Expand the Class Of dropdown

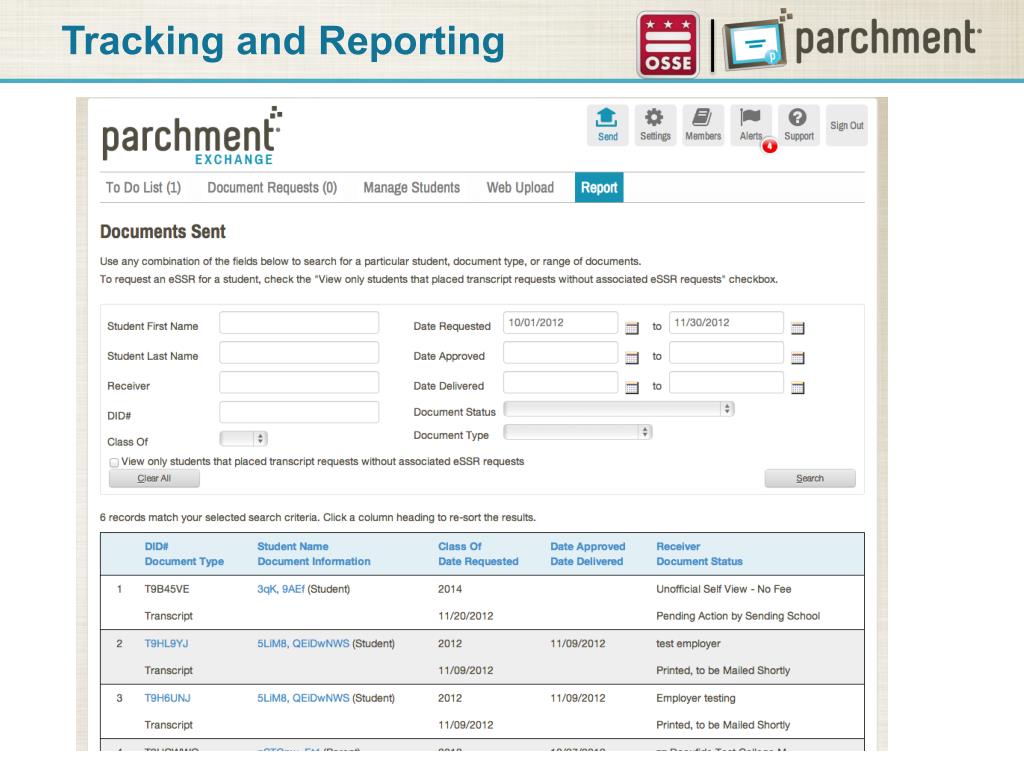(x=244, y=438)
